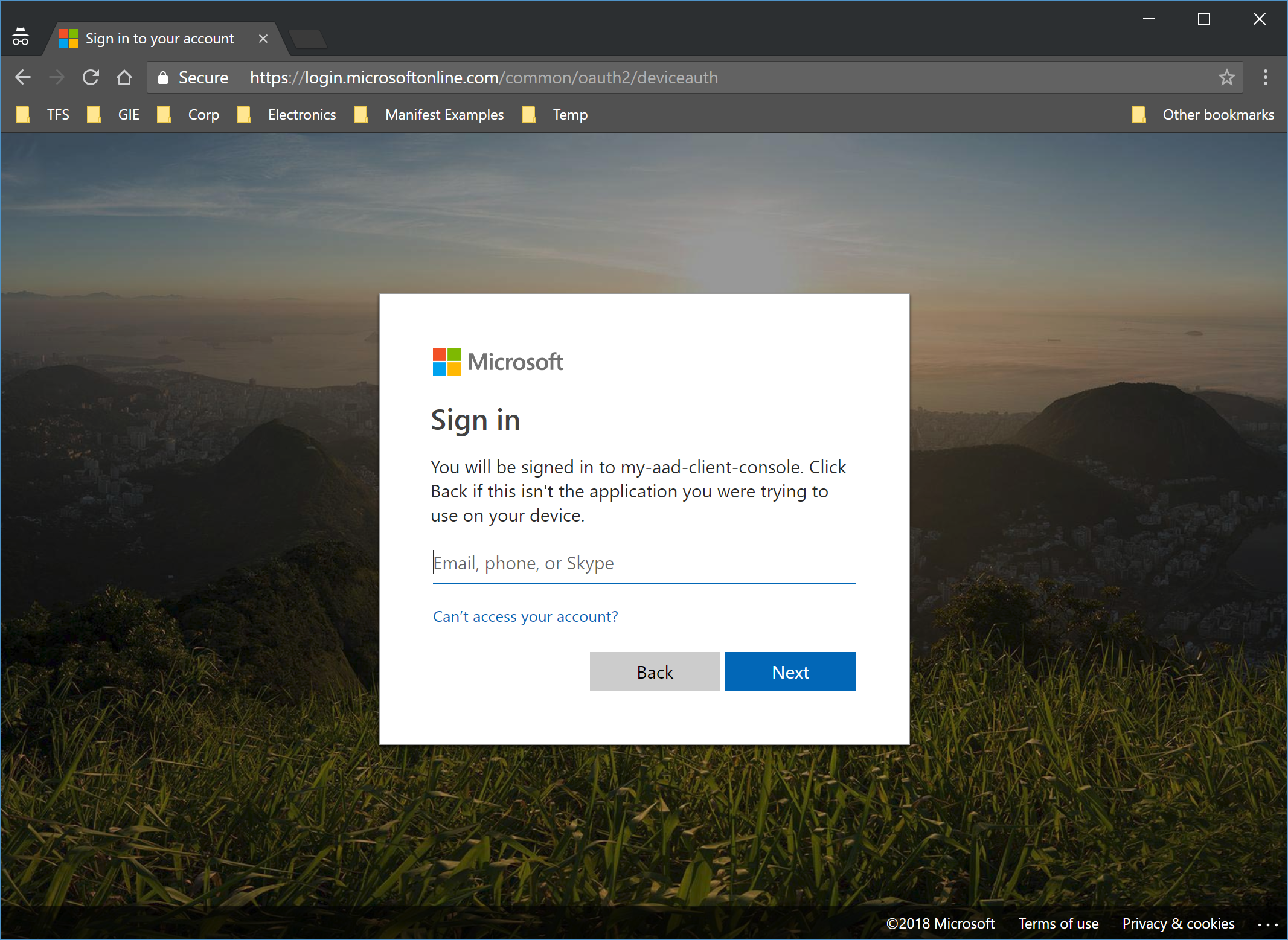1288x940 pixels.
Task: Click the browser back arrow icon
Action: [23, 77]
